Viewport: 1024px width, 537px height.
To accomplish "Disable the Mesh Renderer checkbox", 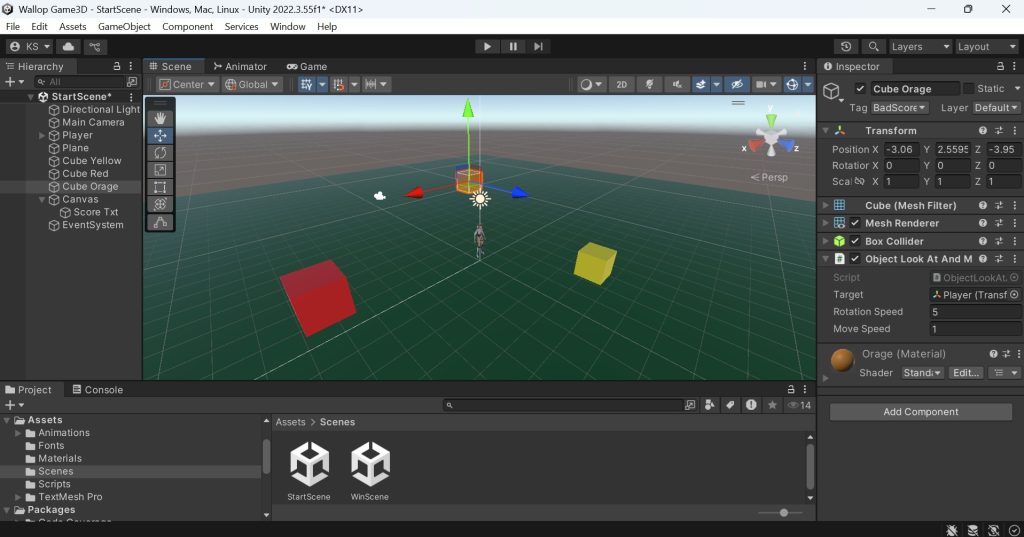I will click(855, 223).
